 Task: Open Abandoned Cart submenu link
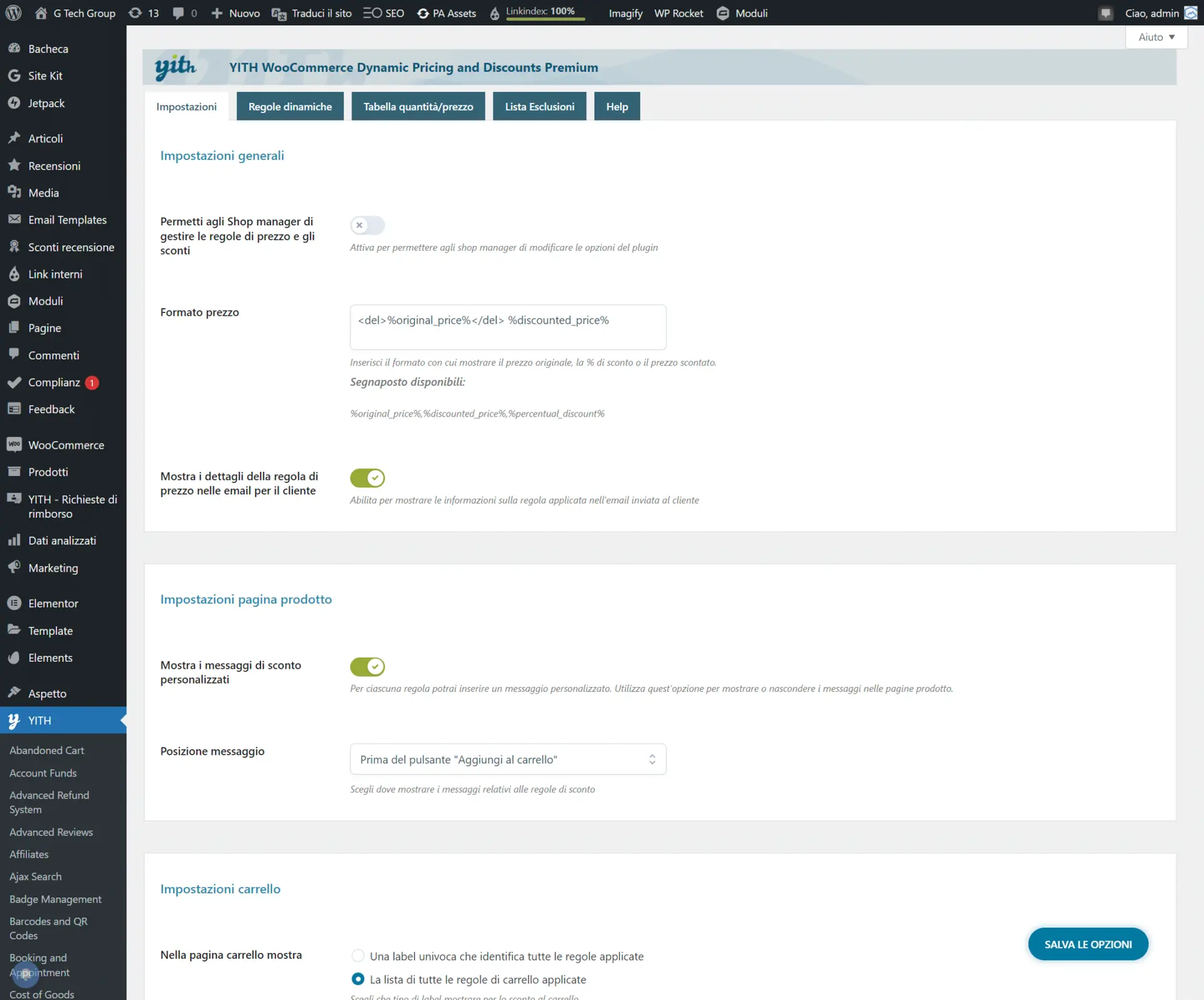[x=46, y=750]
